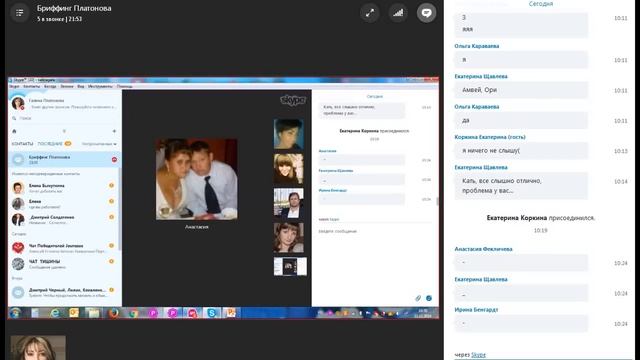Click 'Екатерина Коркина присоединился' notice in right panel

[540, 218]
